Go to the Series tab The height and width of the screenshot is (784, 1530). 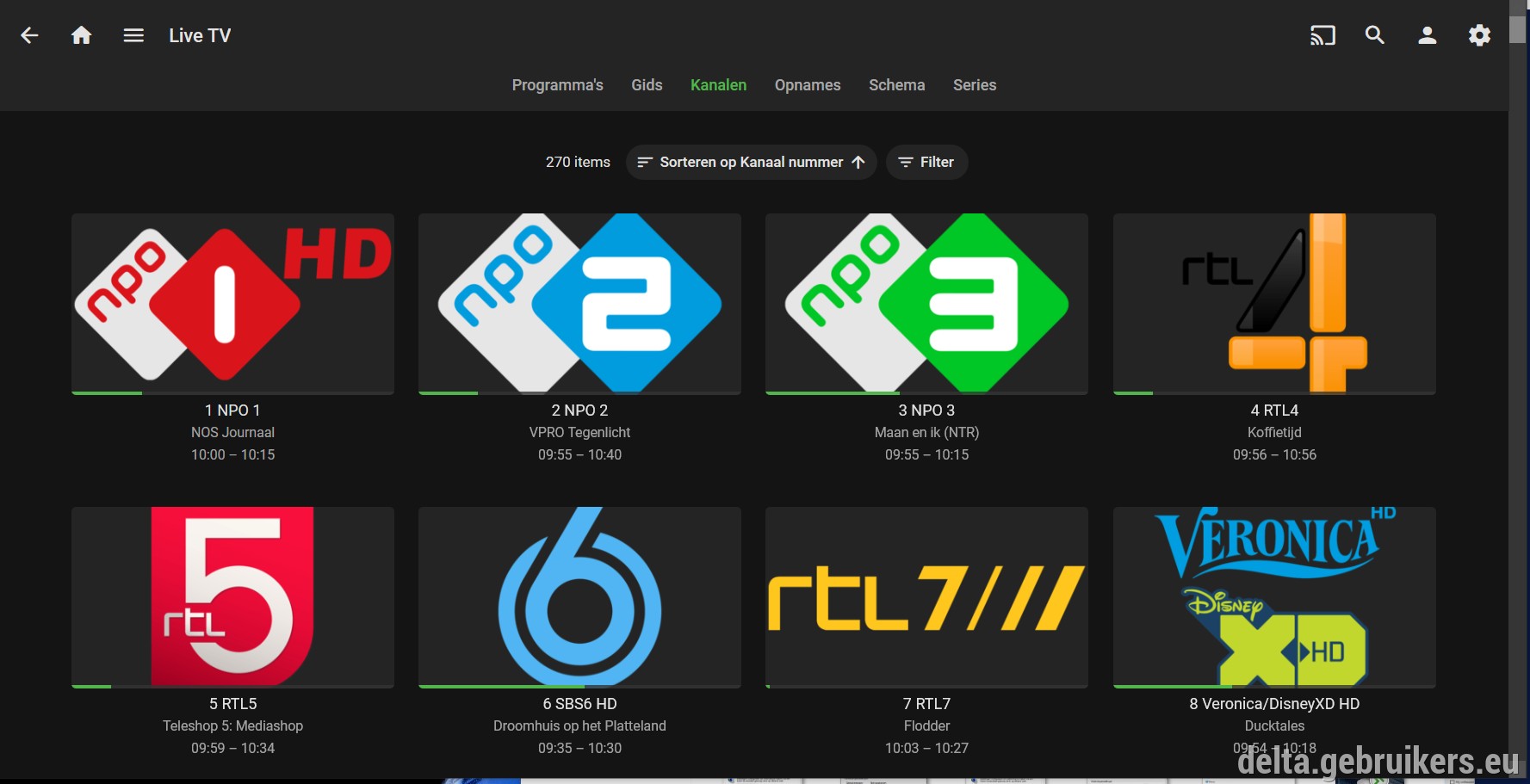(x=975, y=85)
